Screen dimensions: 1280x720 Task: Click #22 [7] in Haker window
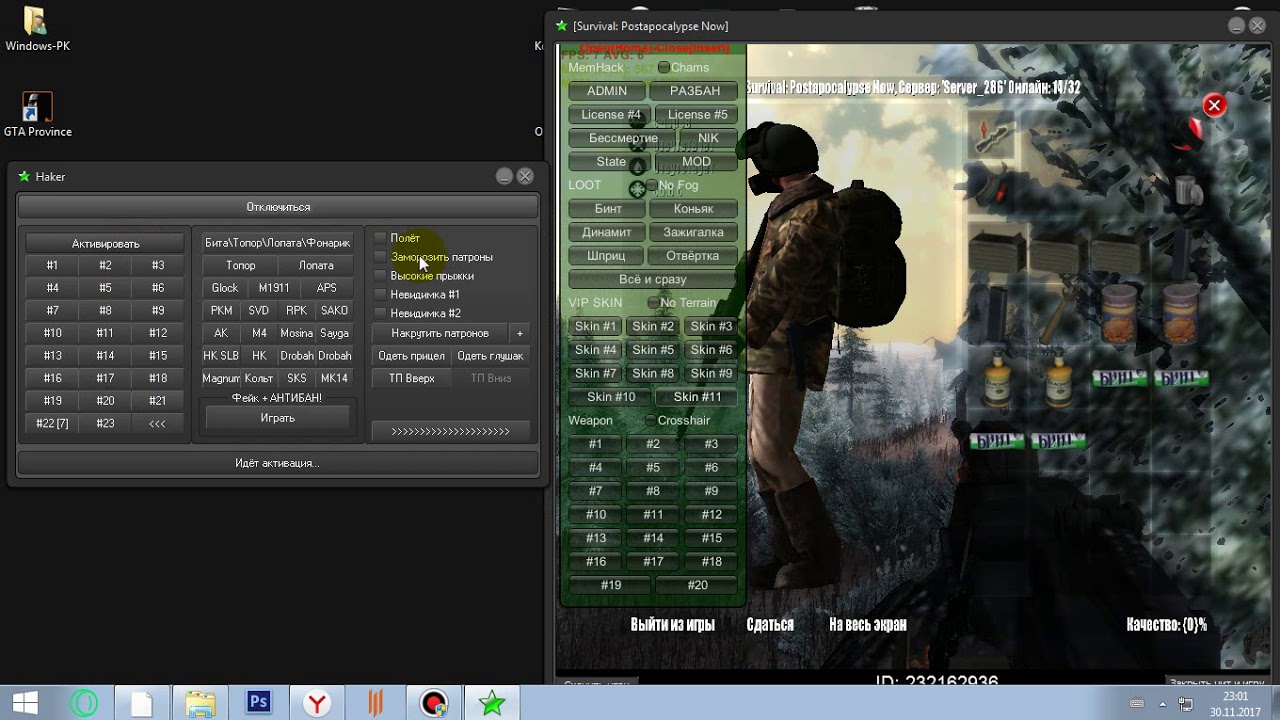pos(52,423)
